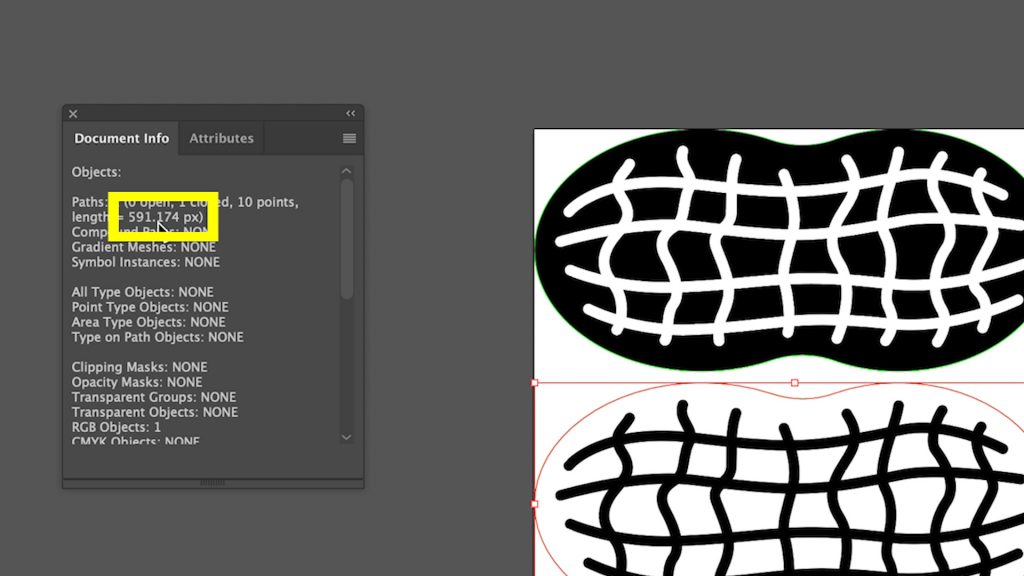Click the "RGB Objects: 1" line

(116, 427)
